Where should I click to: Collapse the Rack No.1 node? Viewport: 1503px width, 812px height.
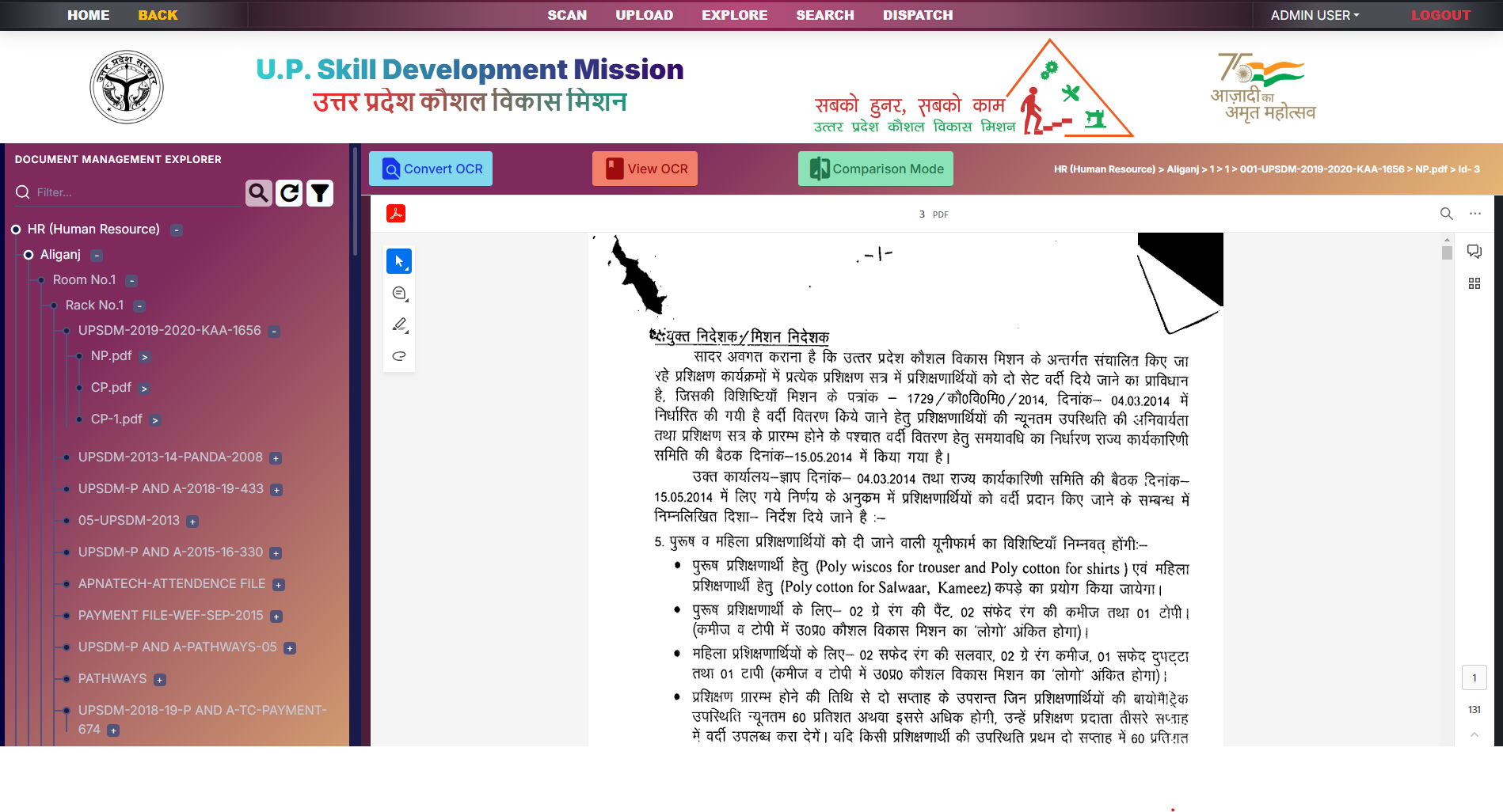(139, 306)
